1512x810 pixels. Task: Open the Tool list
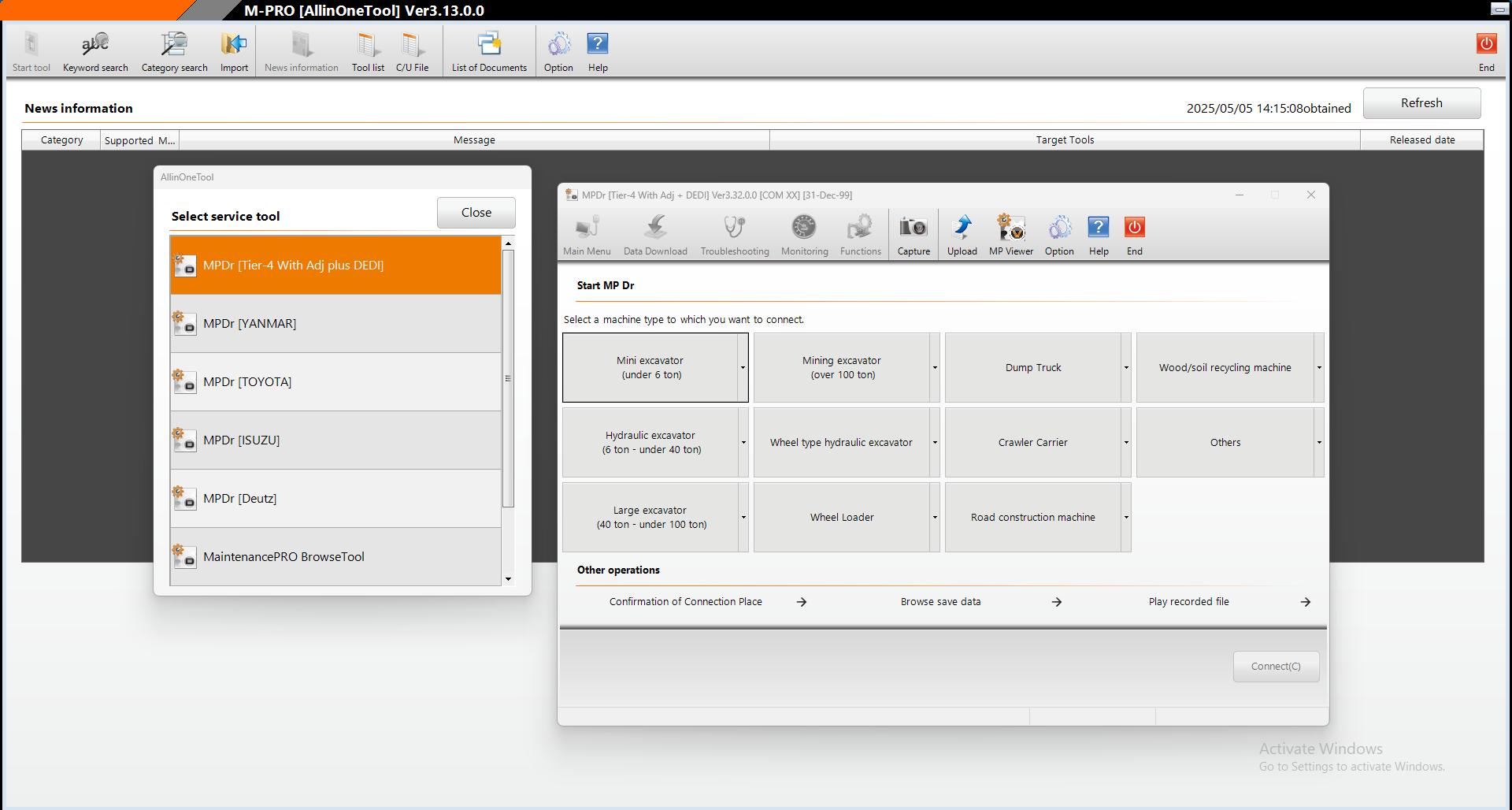tap(368, 51)
